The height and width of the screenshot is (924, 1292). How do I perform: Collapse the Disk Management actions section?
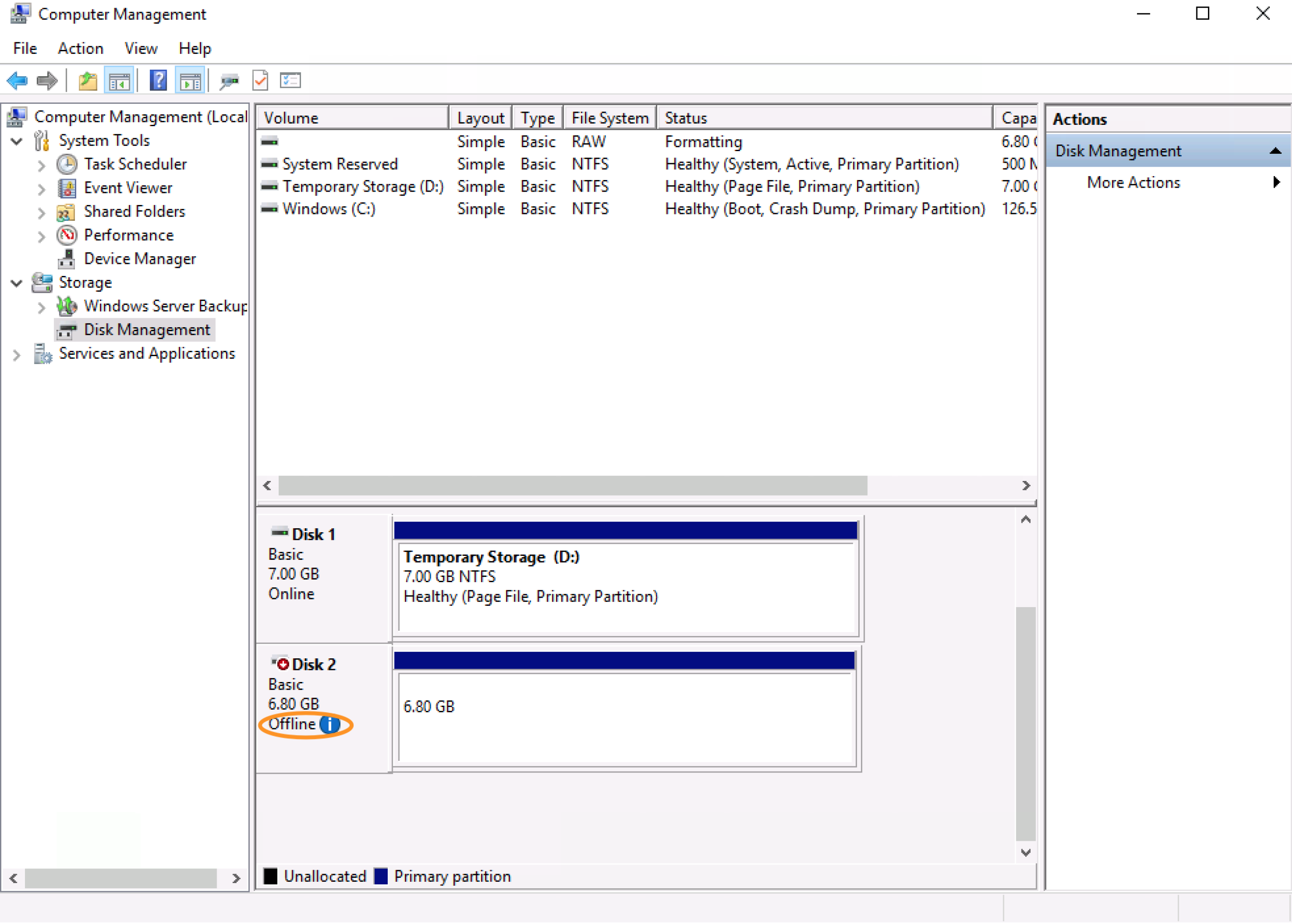click(x=1275, y=151)
